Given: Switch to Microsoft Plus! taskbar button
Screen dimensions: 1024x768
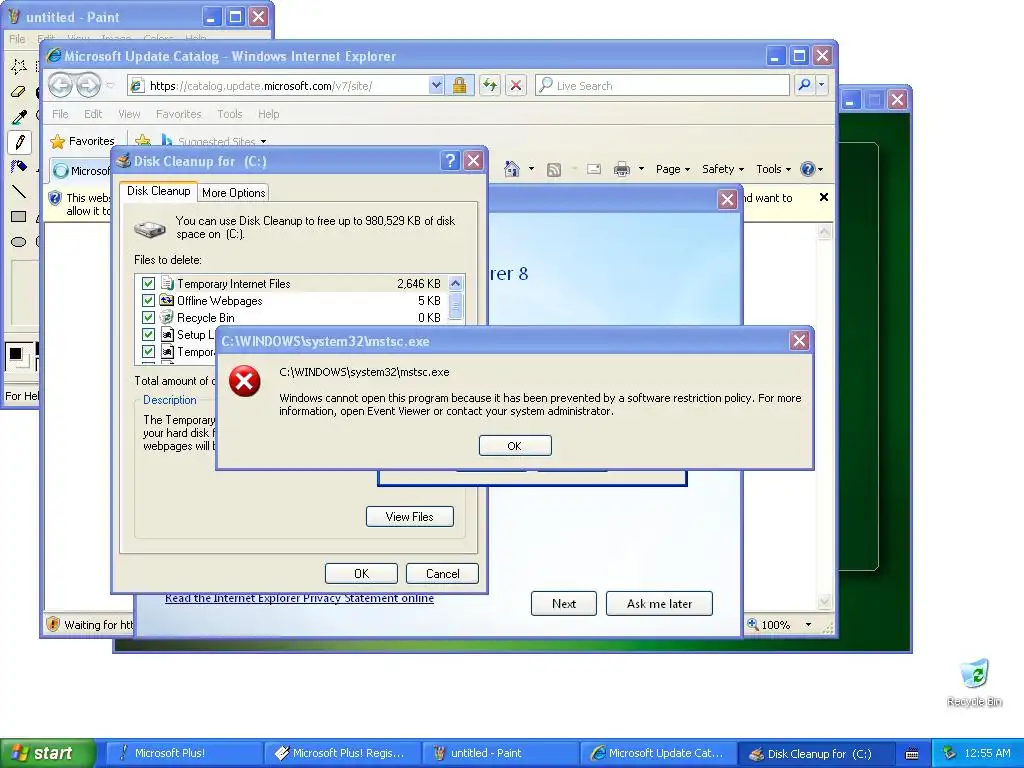Looking at the screenshot, I should click(x=184, y=753).
